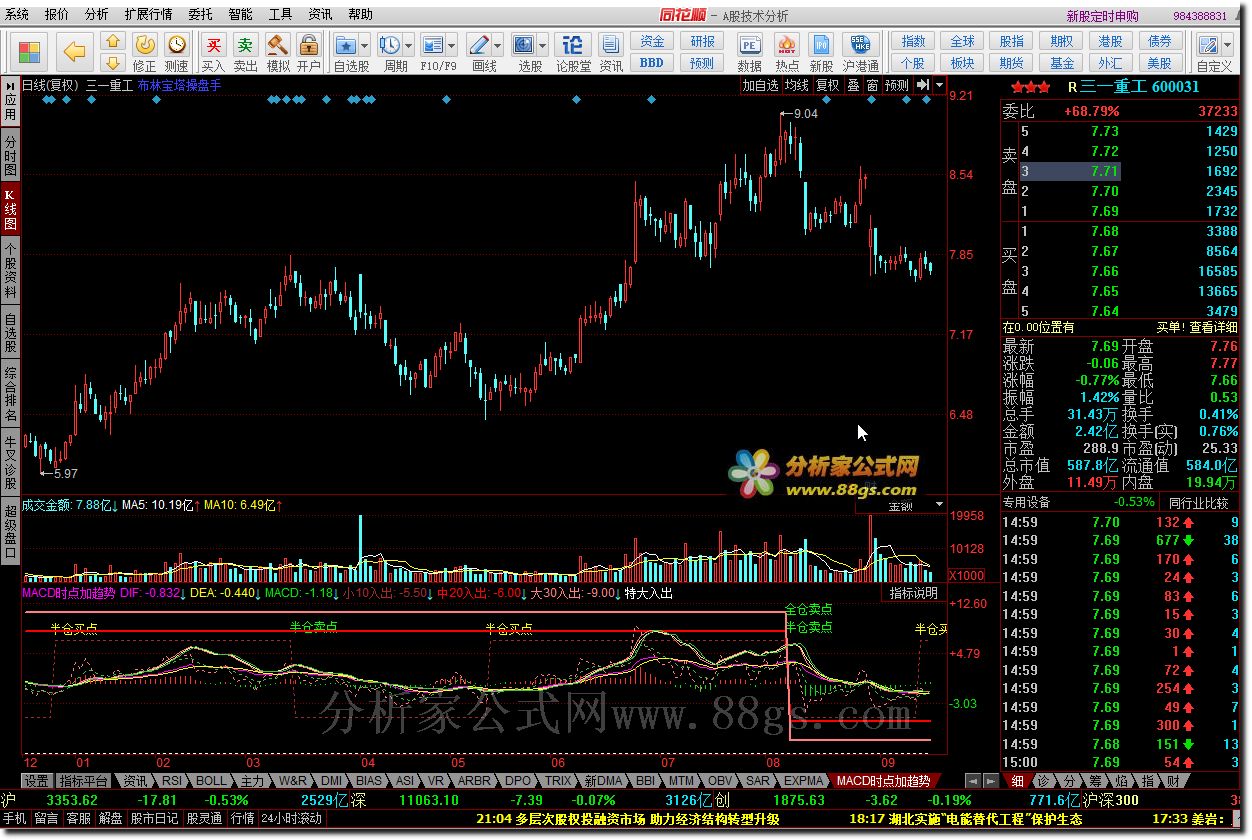This screenshot has height=840, width=1252.
Task: Click the 港股 market button
Action: point(1110,42)
